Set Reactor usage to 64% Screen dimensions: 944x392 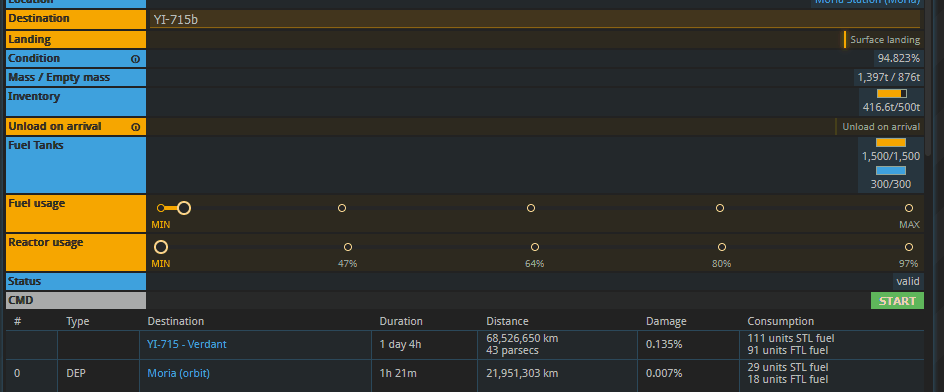click(535, 247)
